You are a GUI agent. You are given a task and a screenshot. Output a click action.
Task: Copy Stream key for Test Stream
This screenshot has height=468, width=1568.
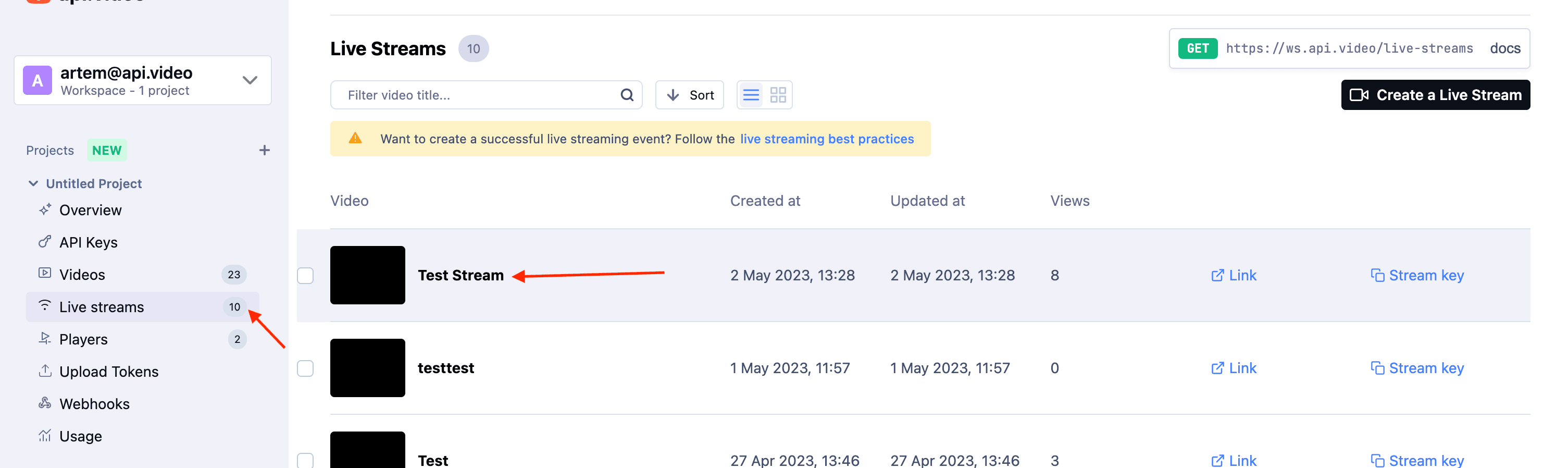pyautogui.click(x=1417, y=275)
